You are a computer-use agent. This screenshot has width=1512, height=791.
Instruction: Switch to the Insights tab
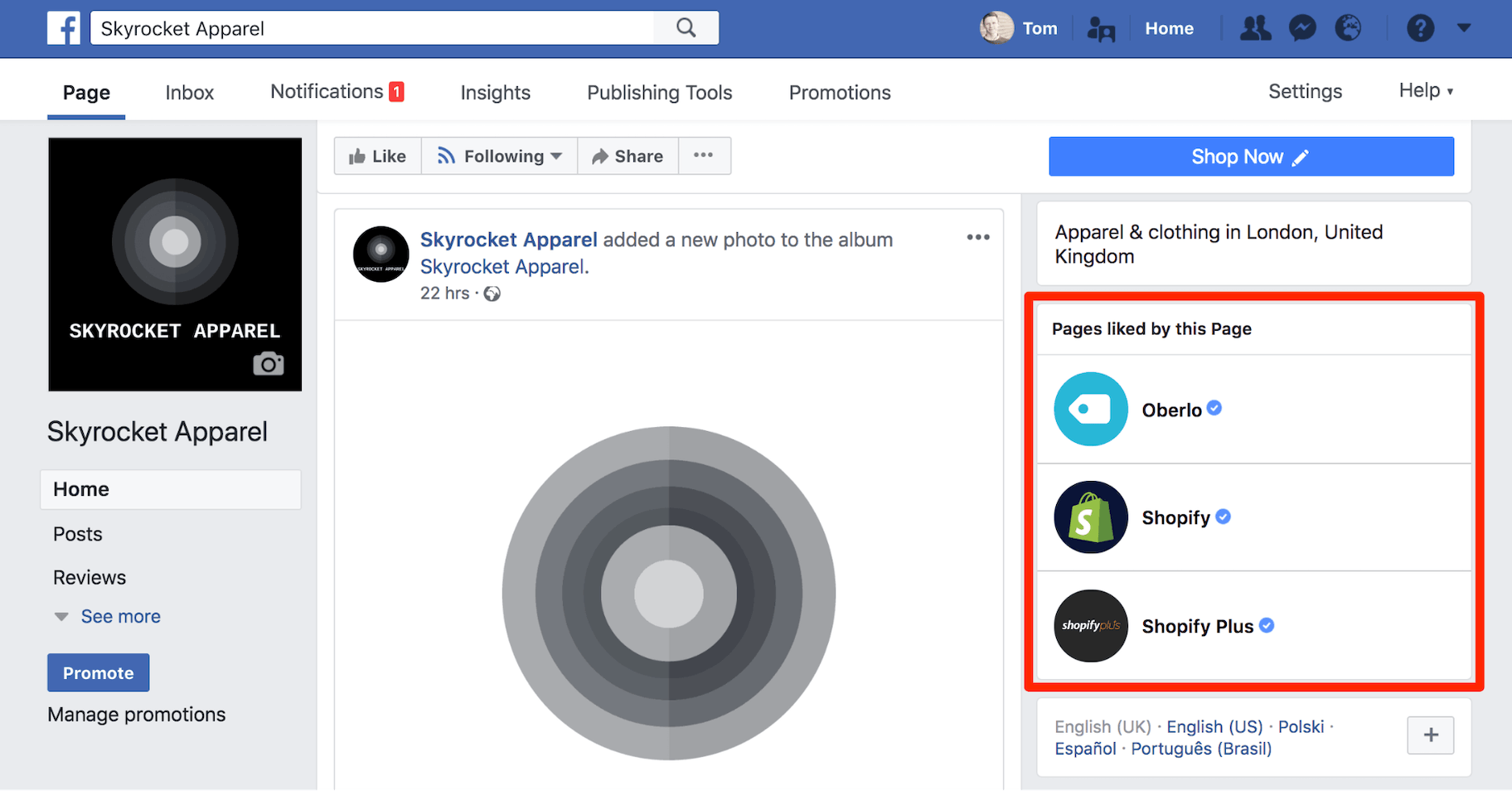click(x=495, y=92)
